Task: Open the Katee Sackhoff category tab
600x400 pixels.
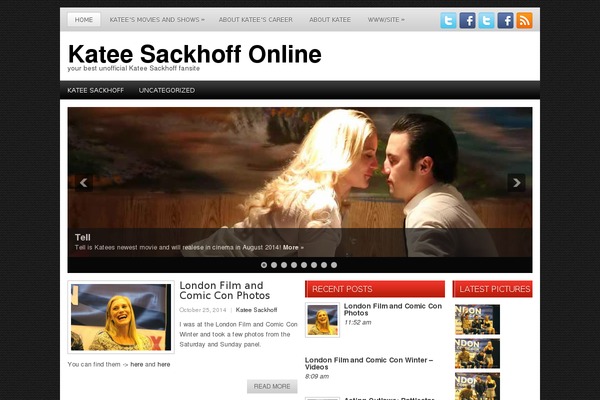Action: click(x=96, y=90)
